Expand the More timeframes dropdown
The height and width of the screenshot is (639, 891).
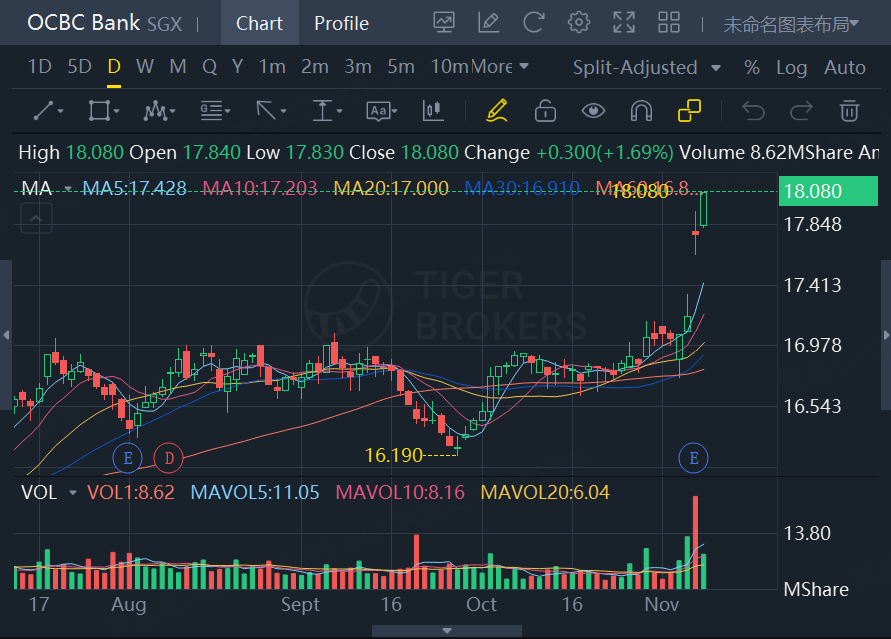(x=500, y=66)
